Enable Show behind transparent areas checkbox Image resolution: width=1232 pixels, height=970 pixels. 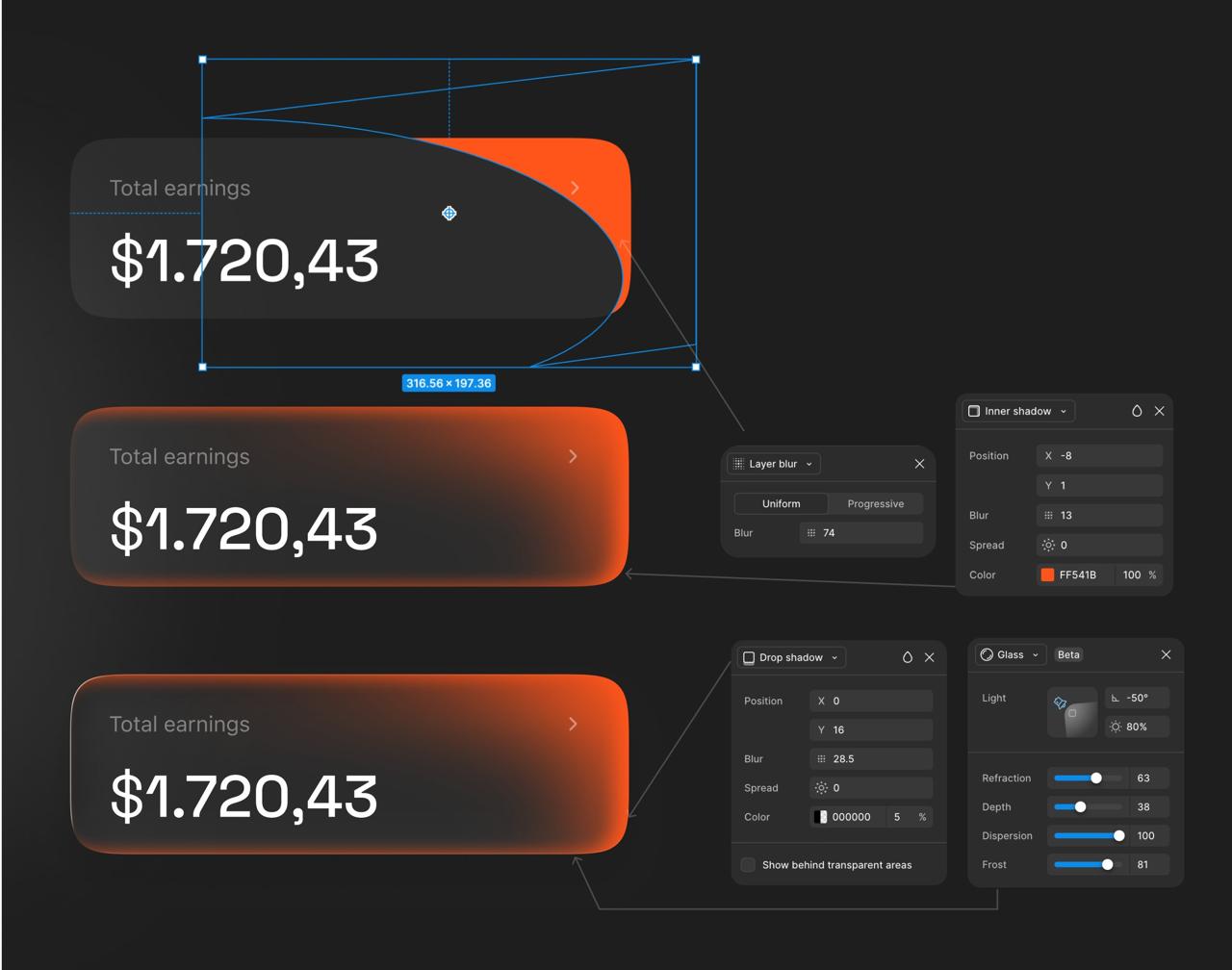click(x=748, y=865)
